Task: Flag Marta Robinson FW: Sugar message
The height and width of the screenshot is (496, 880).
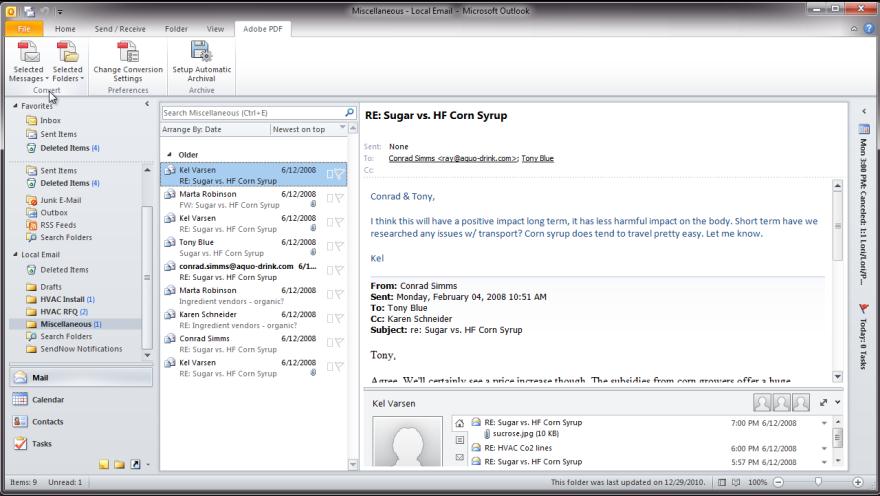Action: coord(339,199)
